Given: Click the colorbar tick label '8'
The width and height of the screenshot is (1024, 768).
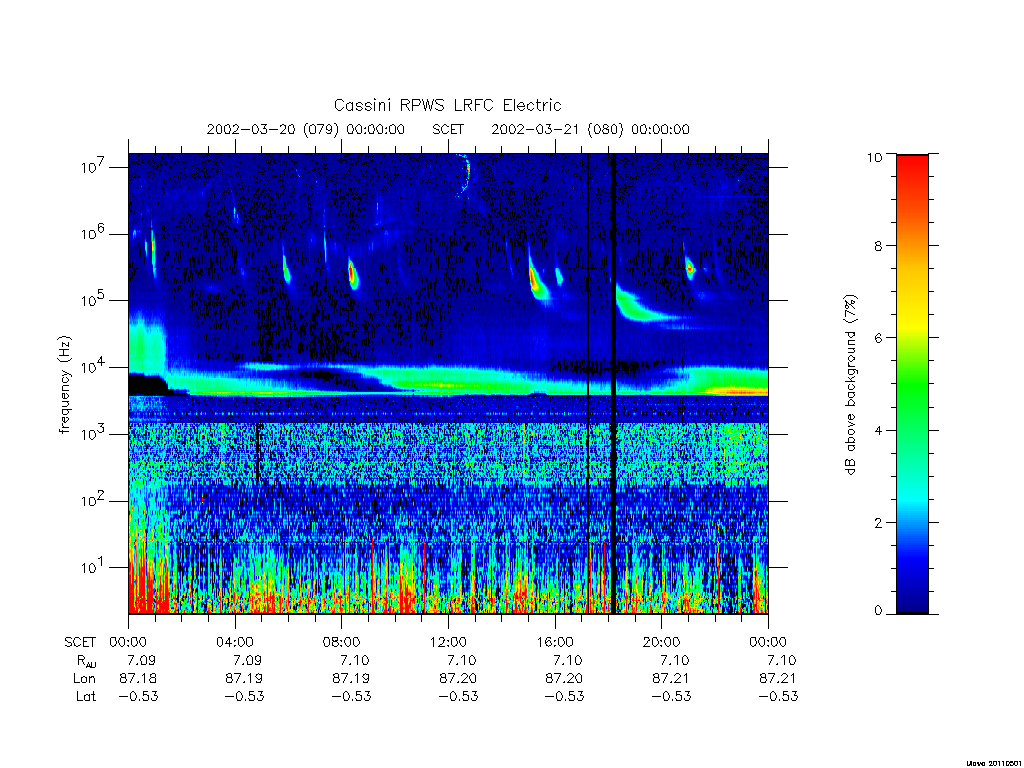Looking at the screenshot, I should (x=878, y=246).
